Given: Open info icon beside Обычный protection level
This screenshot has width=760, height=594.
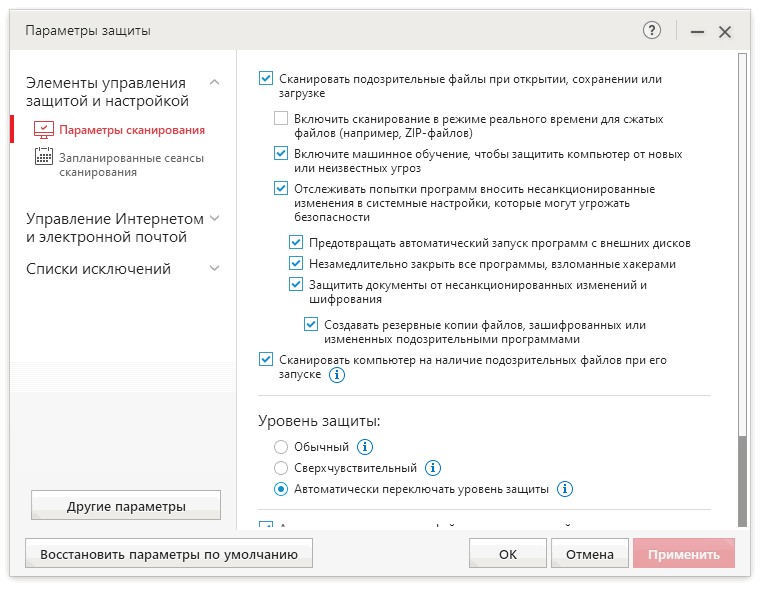Looking at the screenshot, I should click(x=366, y=447).
